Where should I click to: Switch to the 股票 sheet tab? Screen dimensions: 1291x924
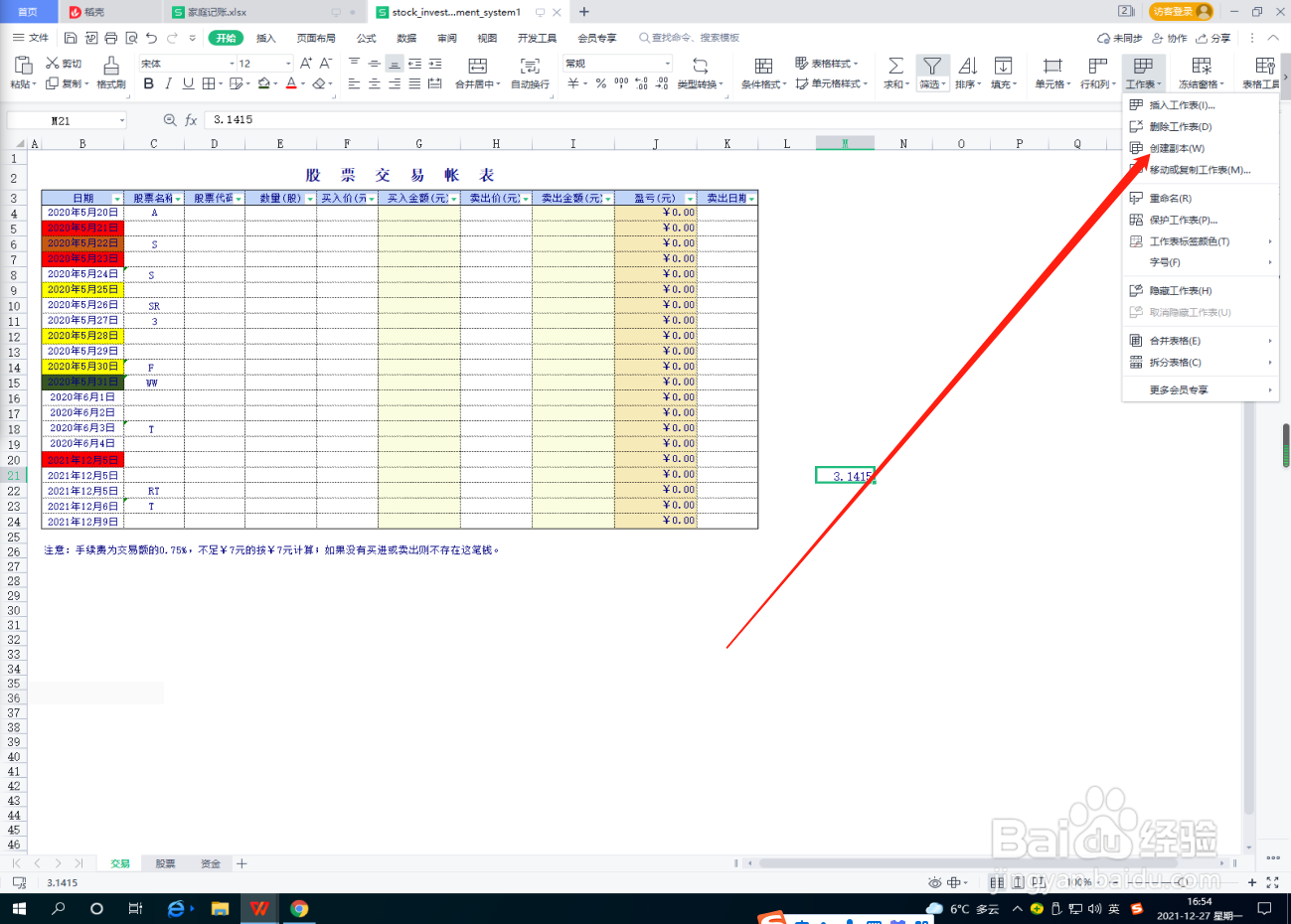click(x=165, y=864)
